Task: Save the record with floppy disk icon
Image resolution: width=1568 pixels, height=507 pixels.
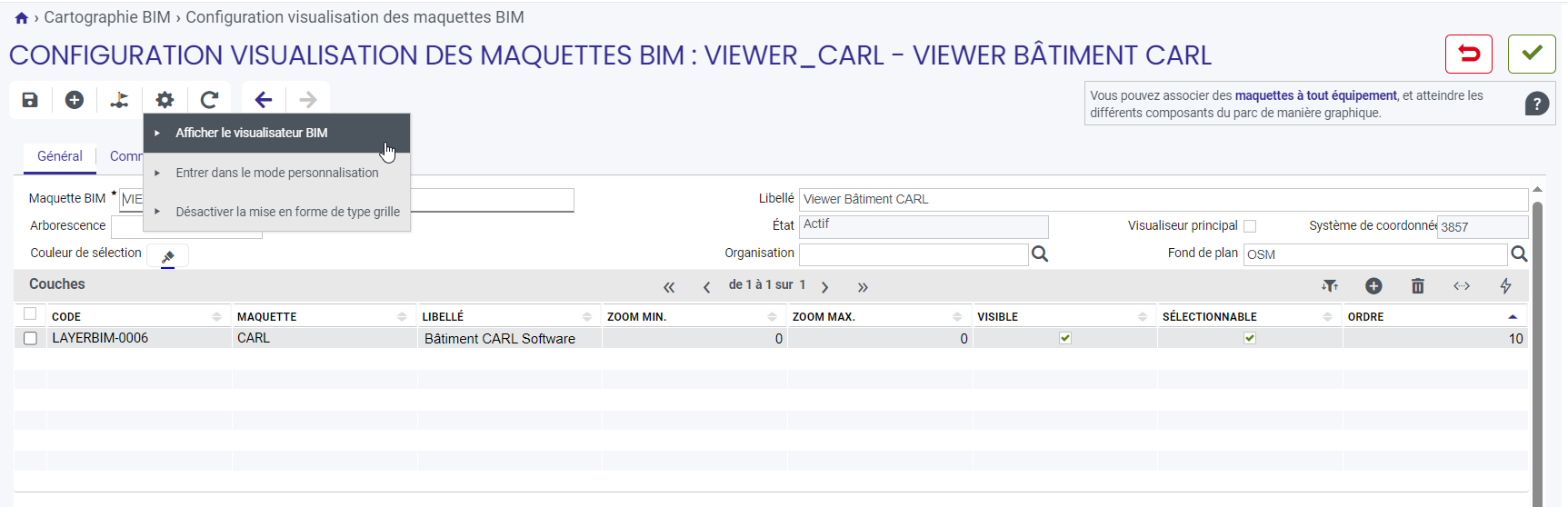Action: pyautogui.click(x=30, y=100)
